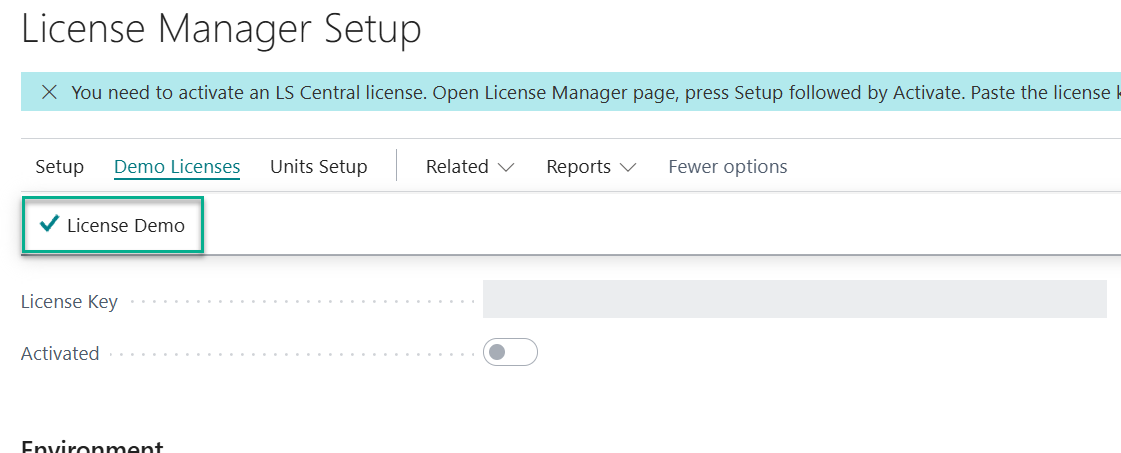1121x453 pixels.
Task: Open the Reports menu label
Action: pos(578,167)
